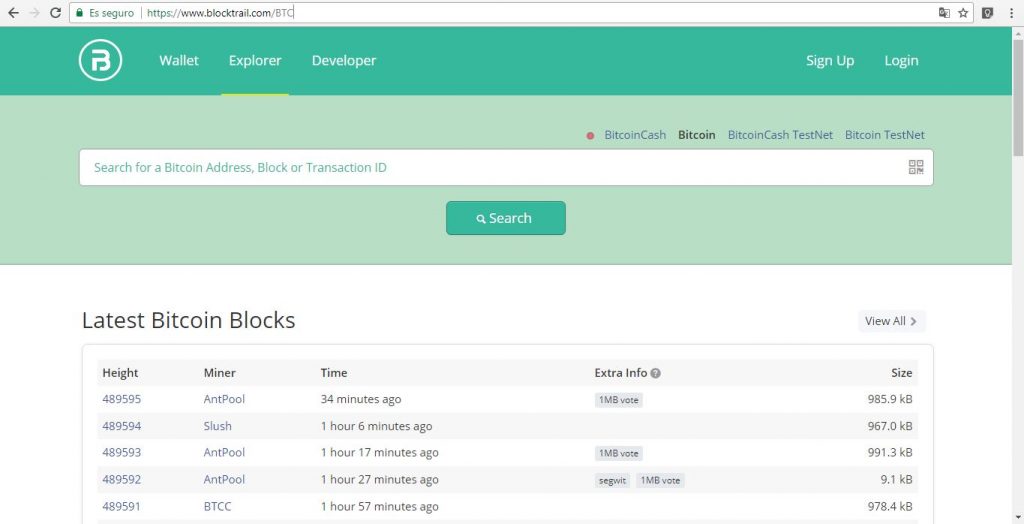Viewport: 1024px width, 524px height.
Task: Reload the page with refresh icon
Action: (x=56, y=12)
